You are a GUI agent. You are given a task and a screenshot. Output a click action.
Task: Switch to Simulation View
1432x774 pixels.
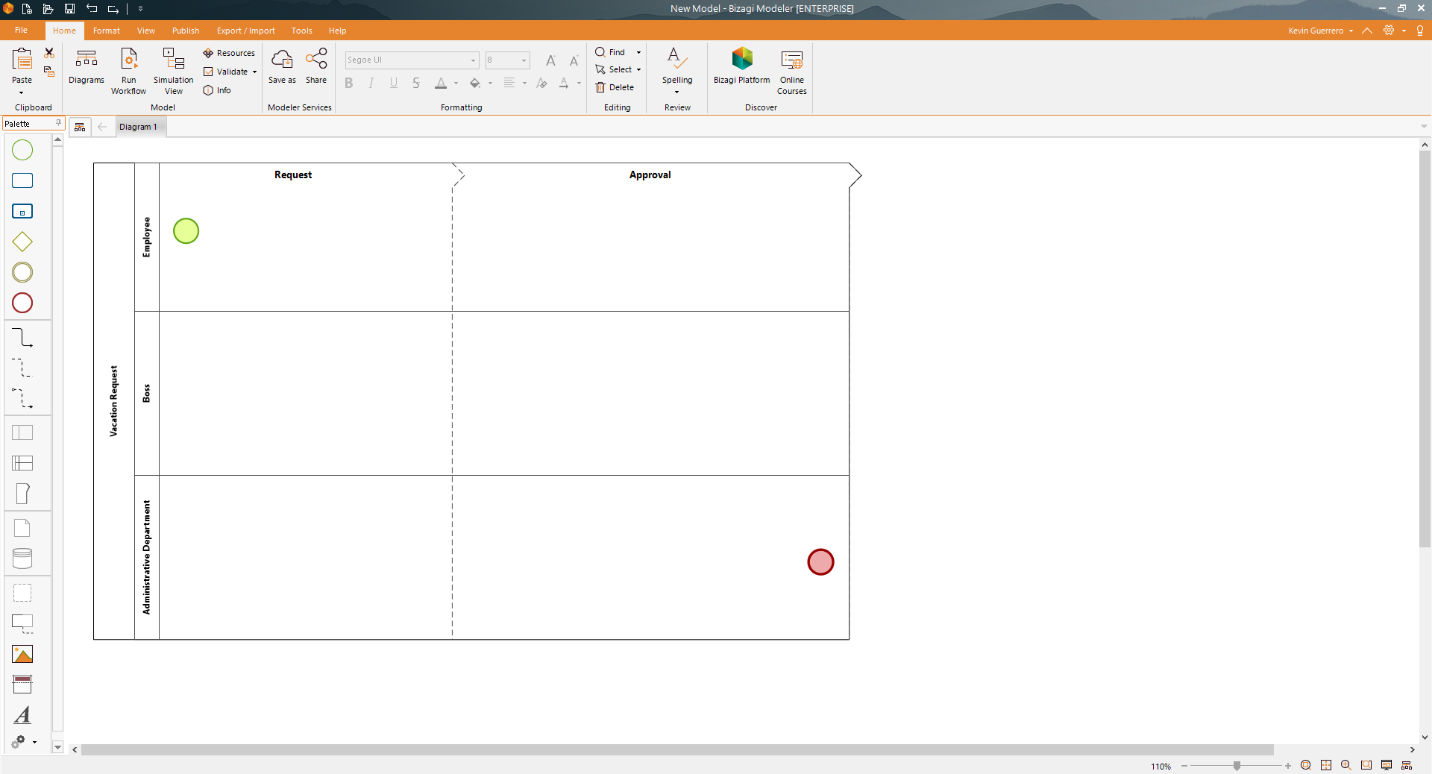pos(173,71)
